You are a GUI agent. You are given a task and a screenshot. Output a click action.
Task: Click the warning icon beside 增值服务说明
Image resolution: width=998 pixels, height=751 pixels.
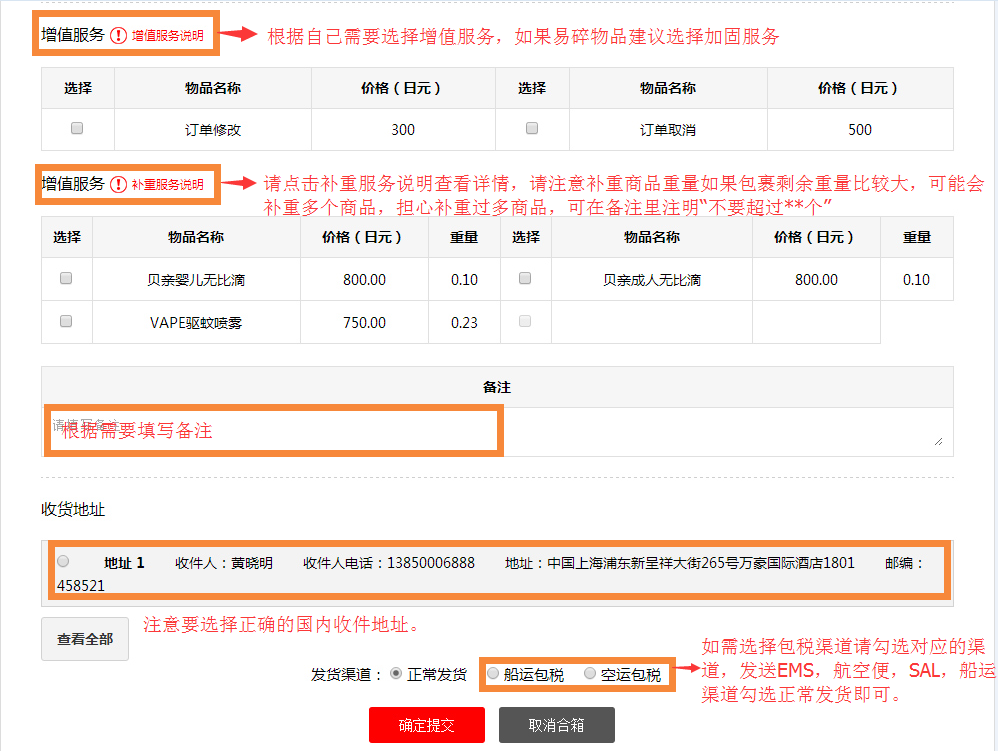pyautogui.click(x=119, y=36)
